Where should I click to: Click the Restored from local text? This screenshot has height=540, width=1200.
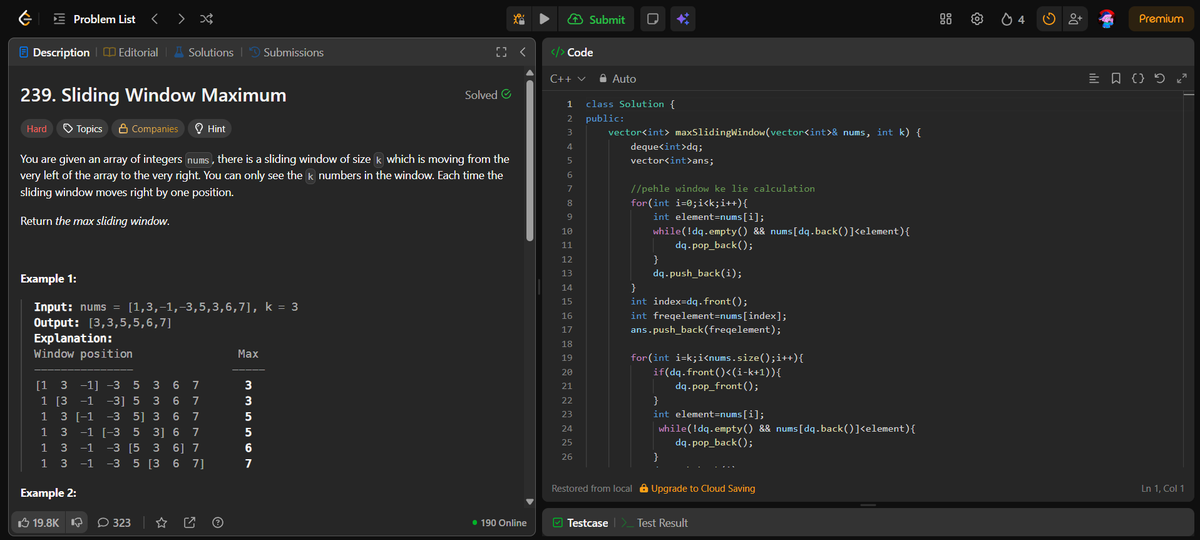tap(592, 488)
